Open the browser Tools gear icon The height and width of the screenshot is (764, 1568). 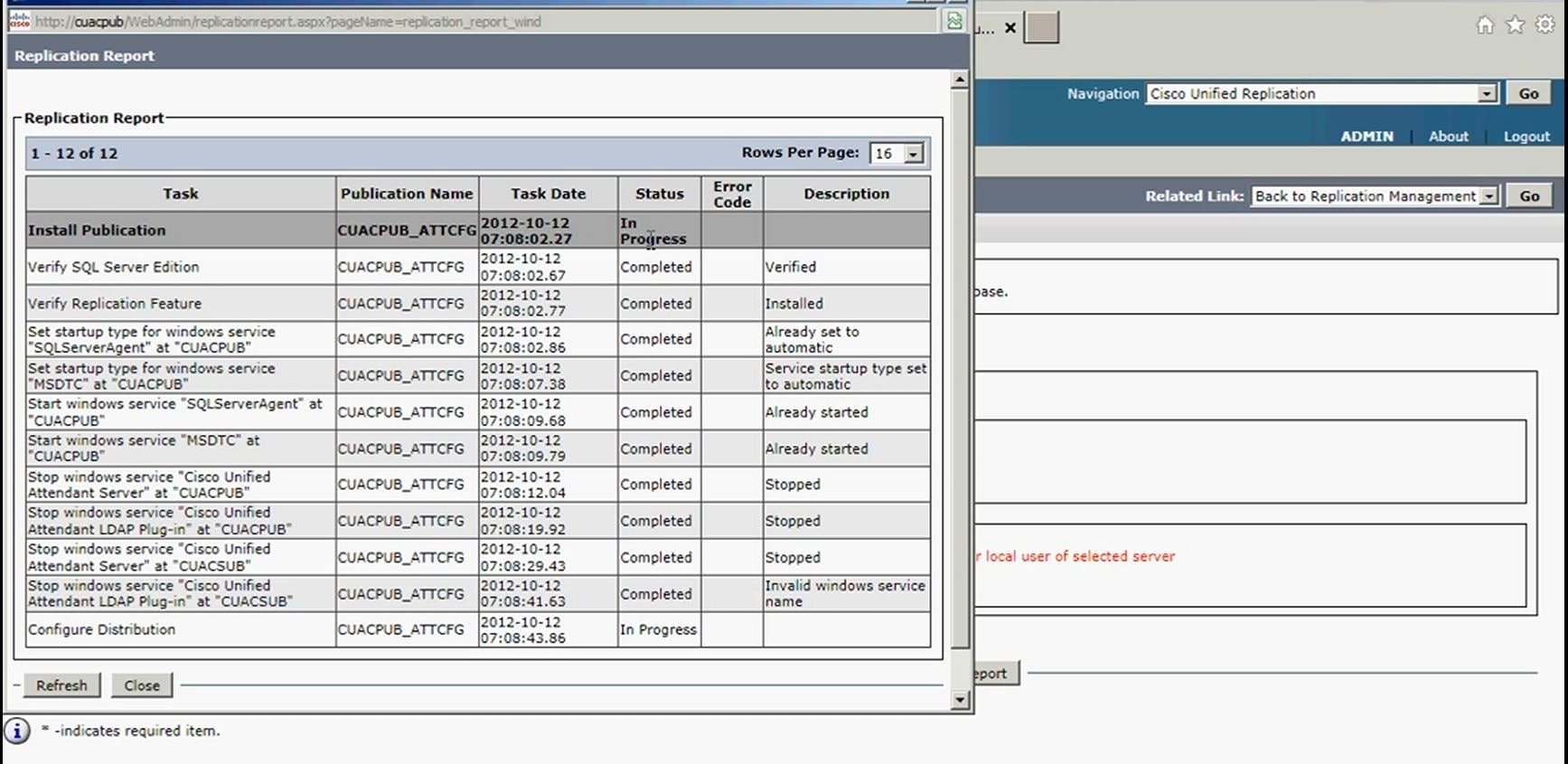pyautogui.click(x=1545, y=25)
